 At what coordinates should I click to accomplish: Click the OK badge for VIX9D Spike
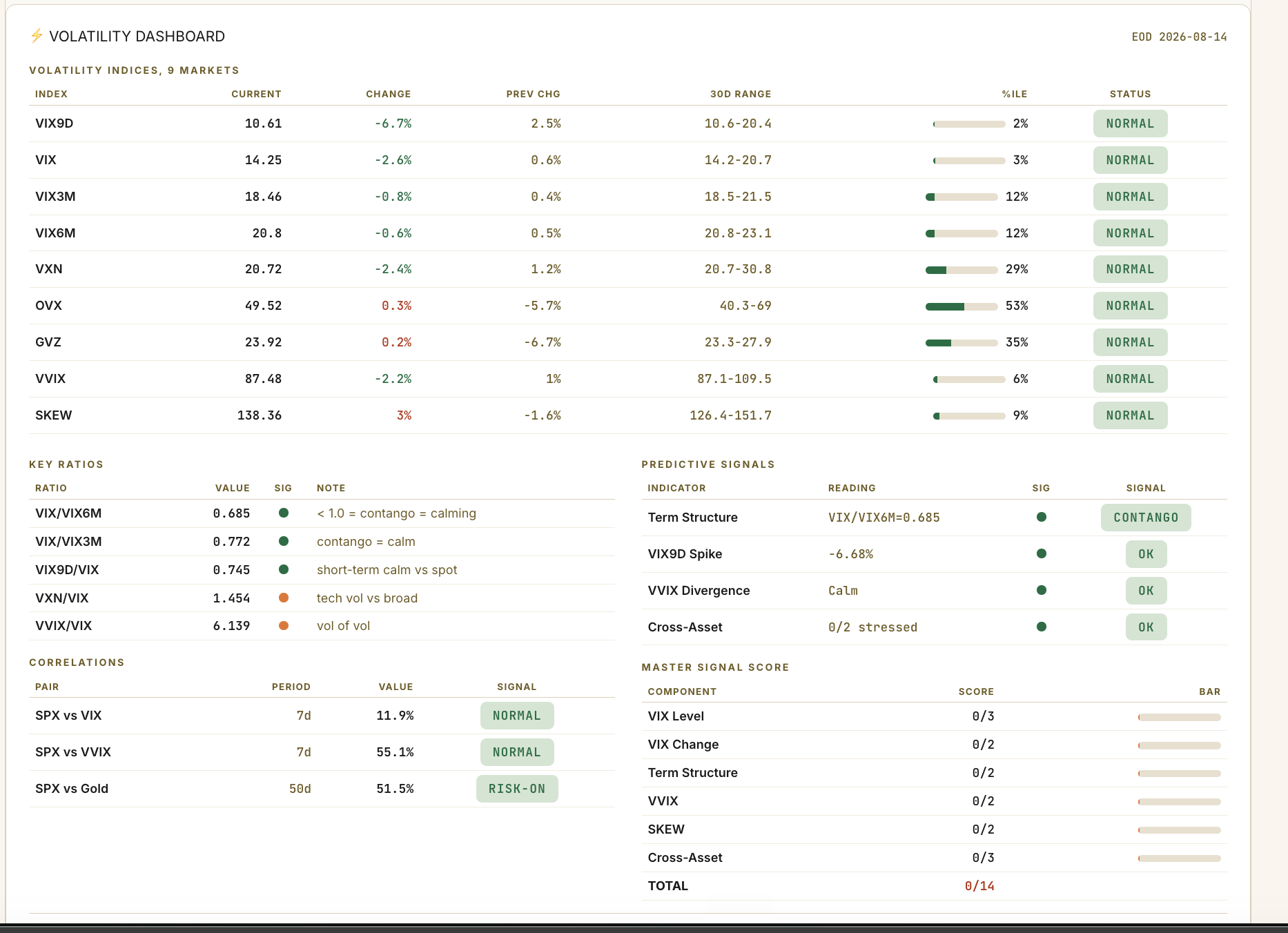1146,554
